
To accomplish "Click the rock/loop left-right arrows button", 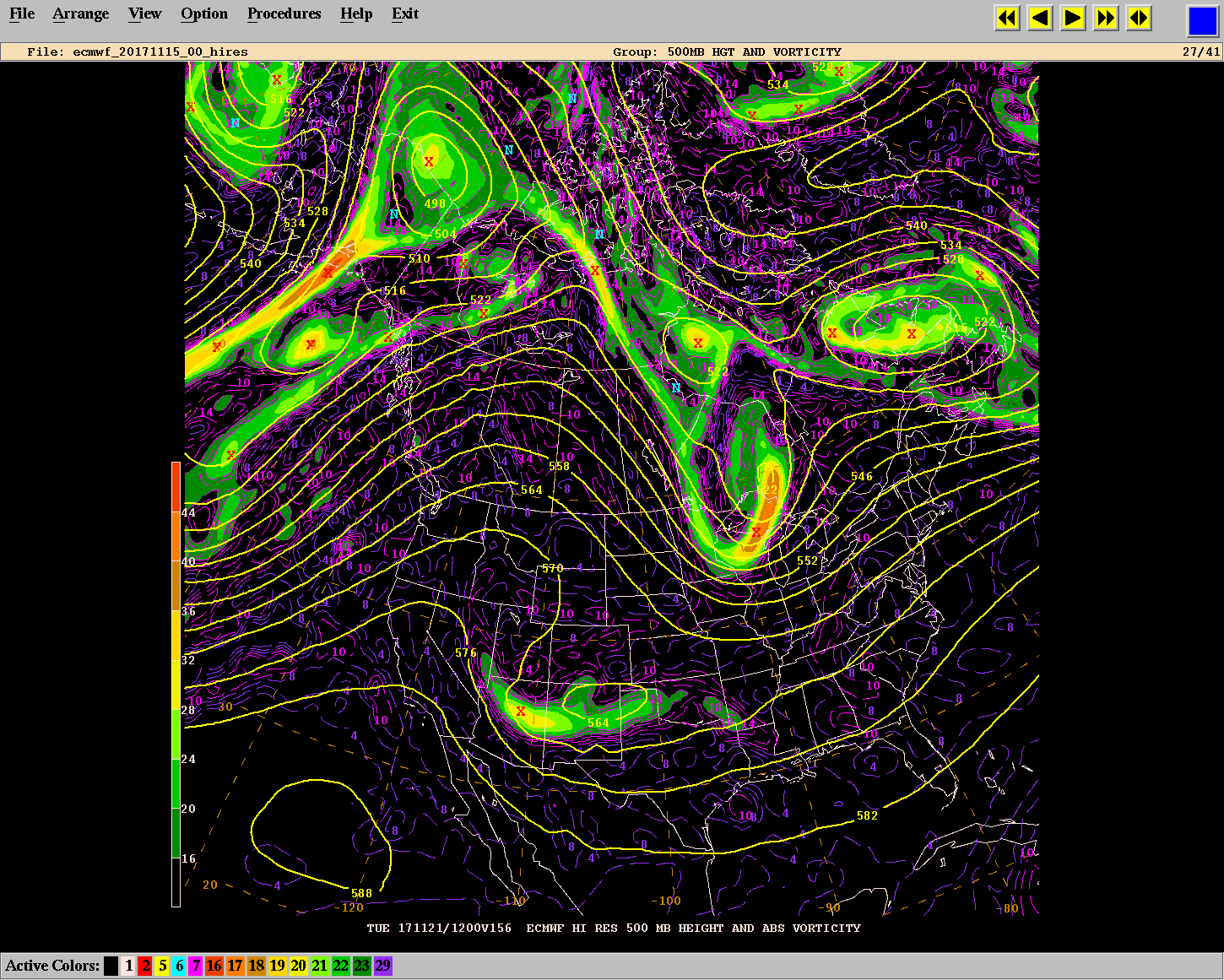I will (x=1139, y=18).
